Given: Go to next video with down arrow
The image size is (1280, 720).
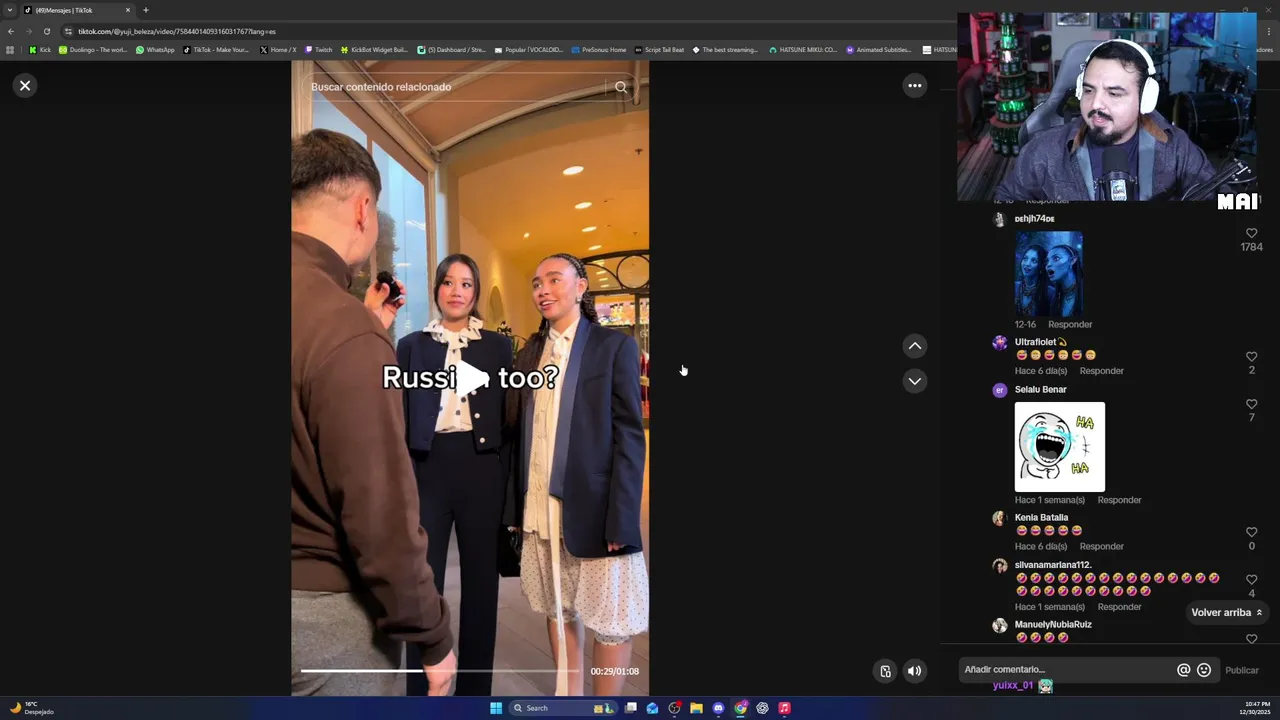Looking at the screenshot, I should click(914, 381).
